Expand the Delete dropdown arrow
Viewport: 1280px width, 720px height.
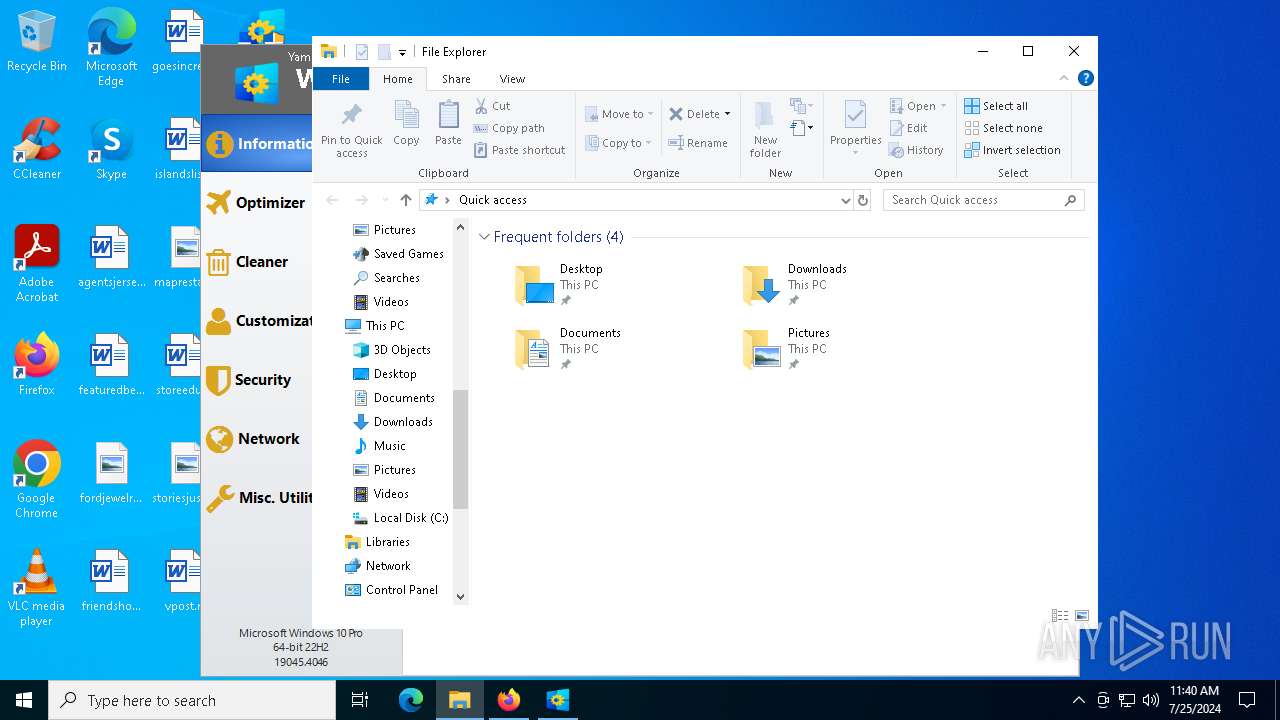pyautogui.click(x=727, y=114)
